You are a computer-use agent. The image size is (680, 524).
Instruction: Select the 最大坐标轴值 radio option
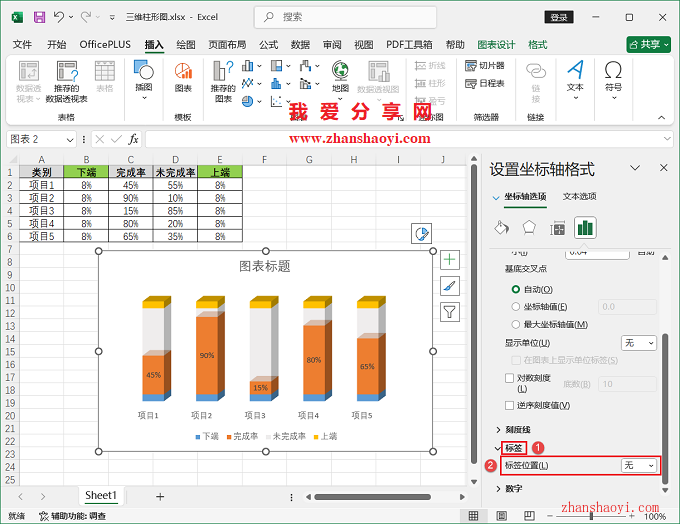point(516,324)
